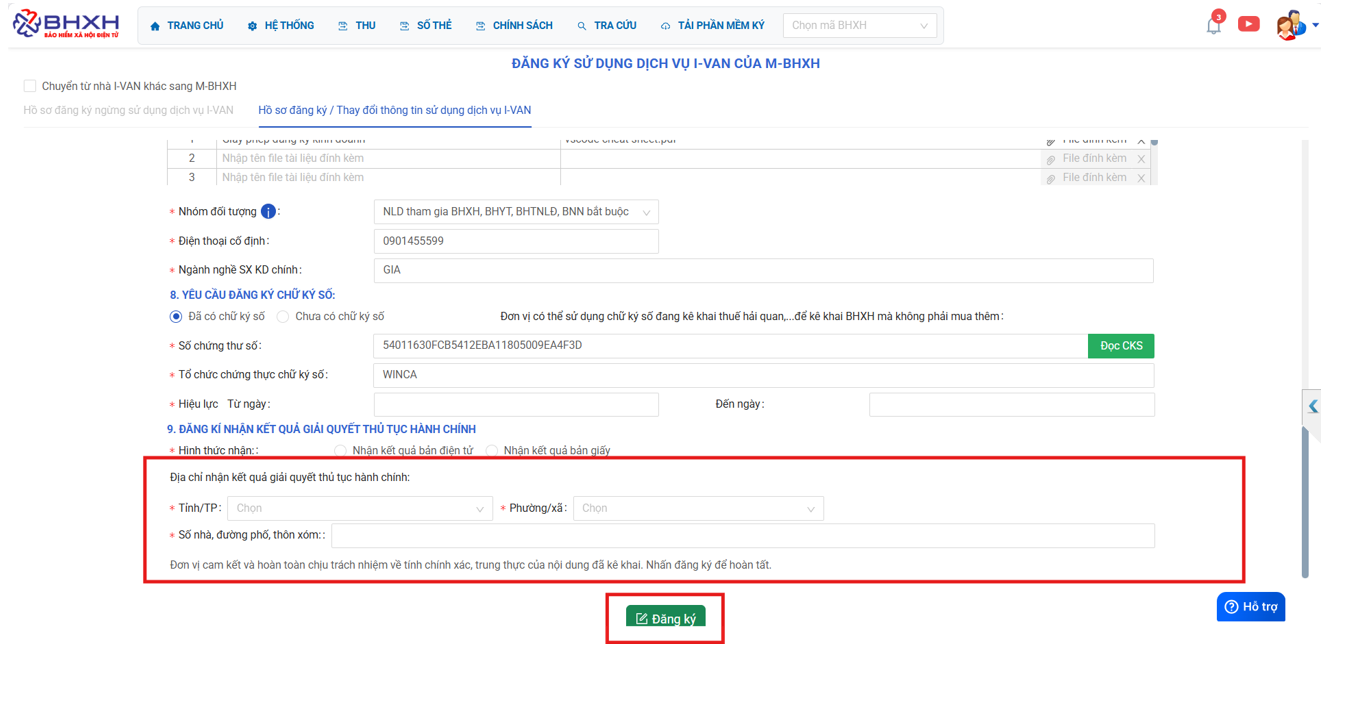Open the Tỉnh/TP dropdown

tap(360, 509)
